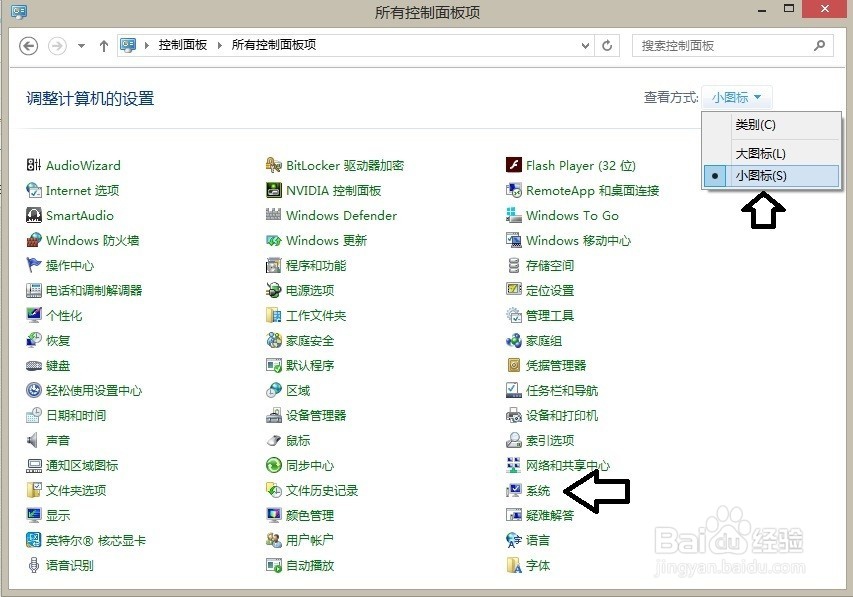Click the Windows 防火墙 brick wall icon
This screenshot has height=597, width=853.
click(x=34, y=240)
